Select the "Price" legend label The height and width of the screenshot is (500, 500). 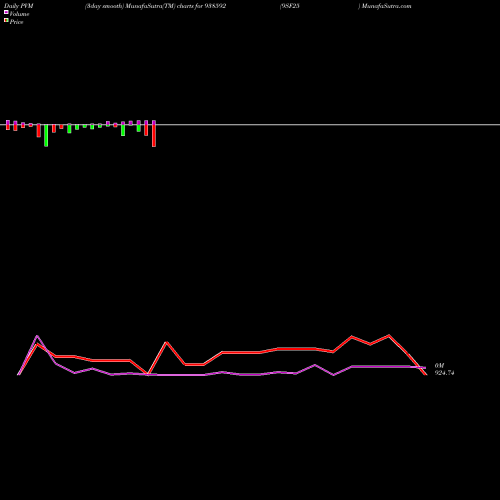point(16,22)
